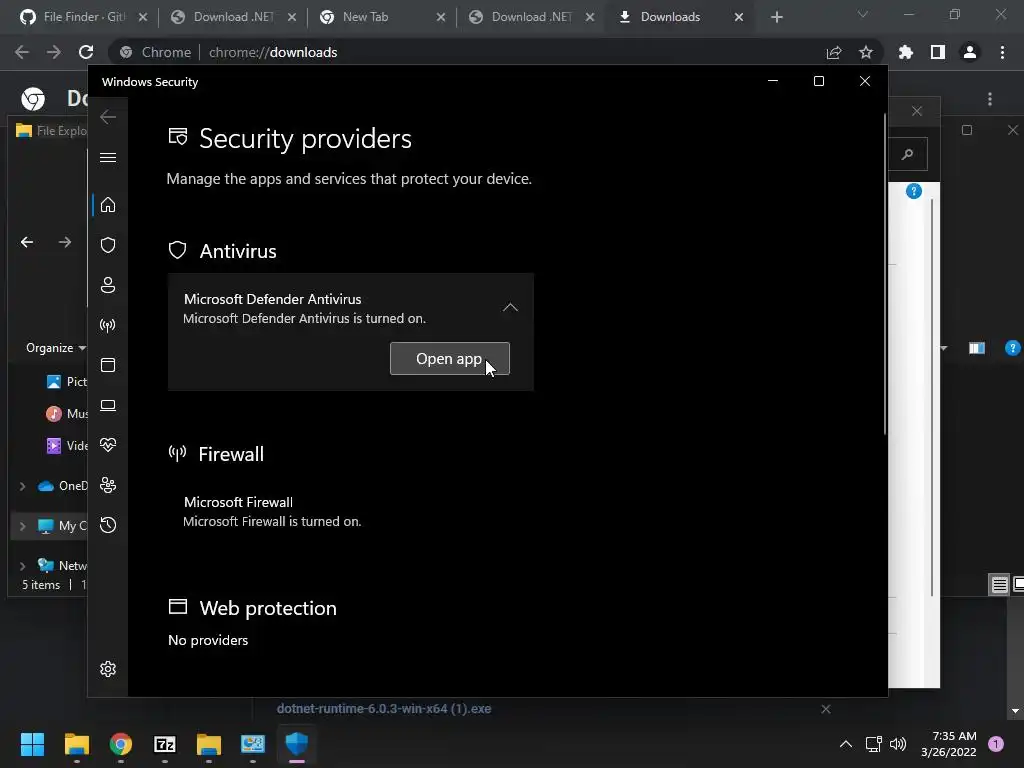
Task: Open Windows Security from taskbar
Action: [x=296, y=744]
